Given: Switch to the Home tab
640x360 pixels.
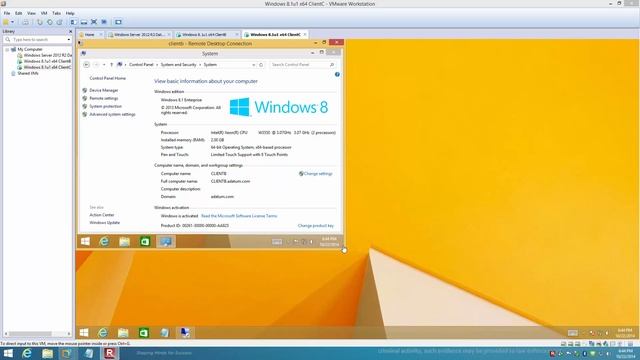Looking at the screenshot, I should pyautogui.click(x=89, y=35).
